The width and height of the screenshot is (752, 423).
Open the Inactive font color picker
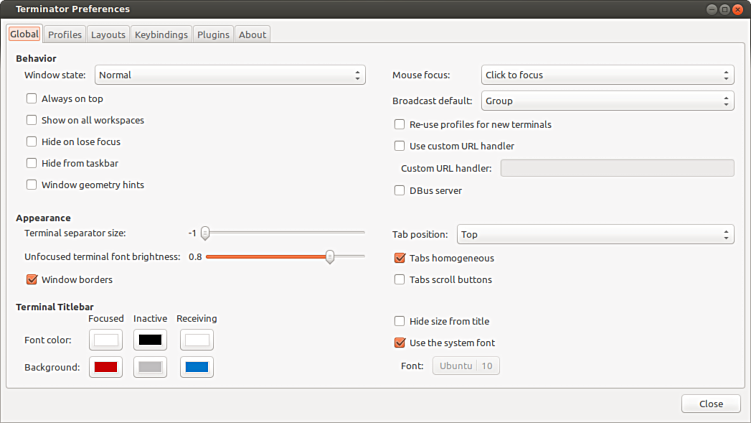[150, 340]
